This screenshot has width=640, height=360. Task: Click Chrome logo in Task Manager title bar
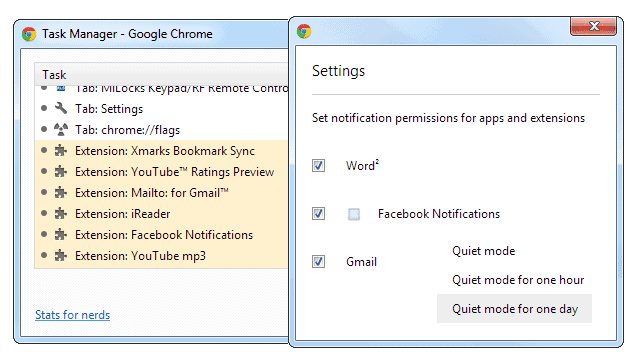[x=29, y=34]
